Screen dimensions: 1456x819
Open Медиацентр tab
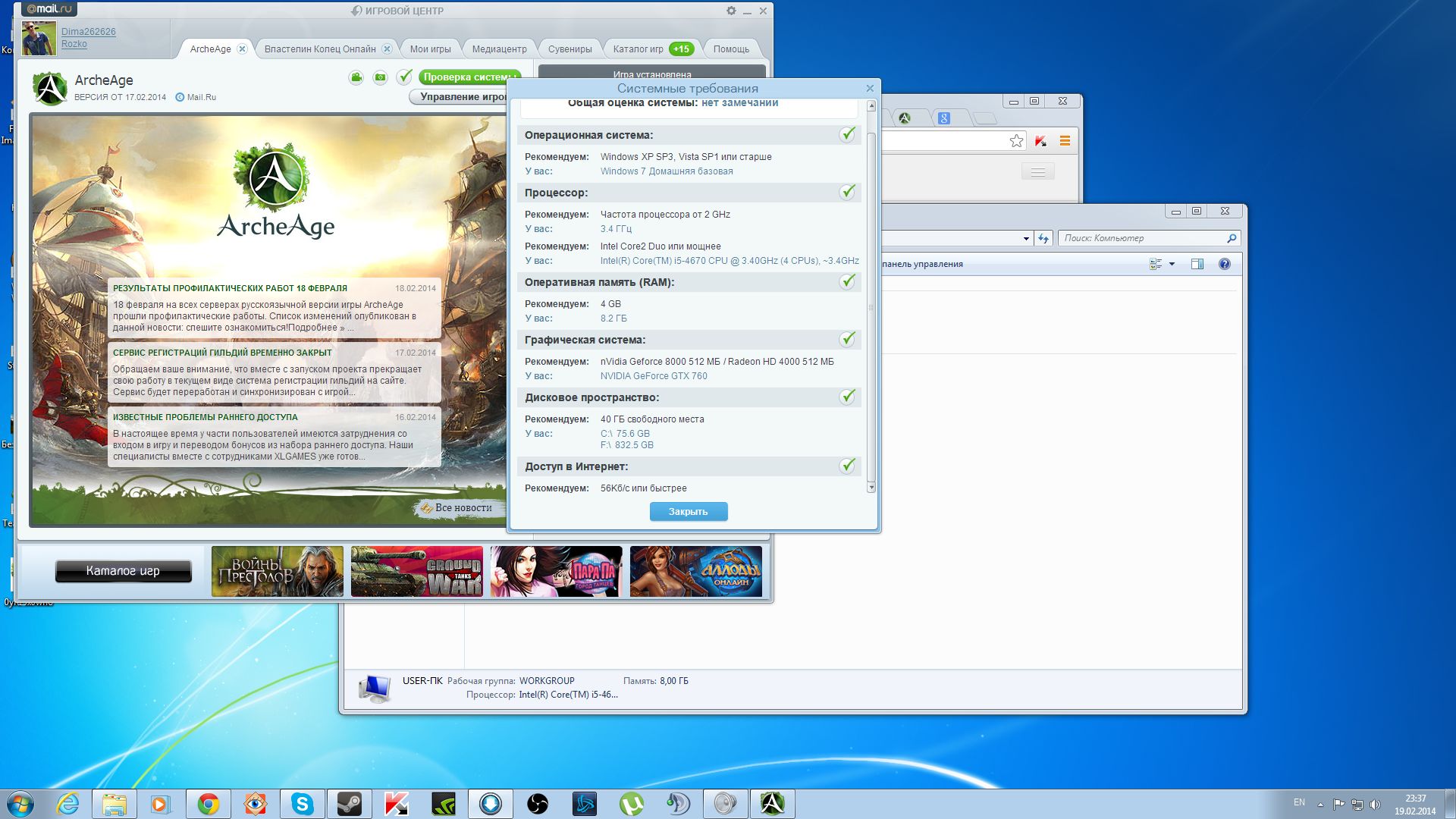pos(499,49)
